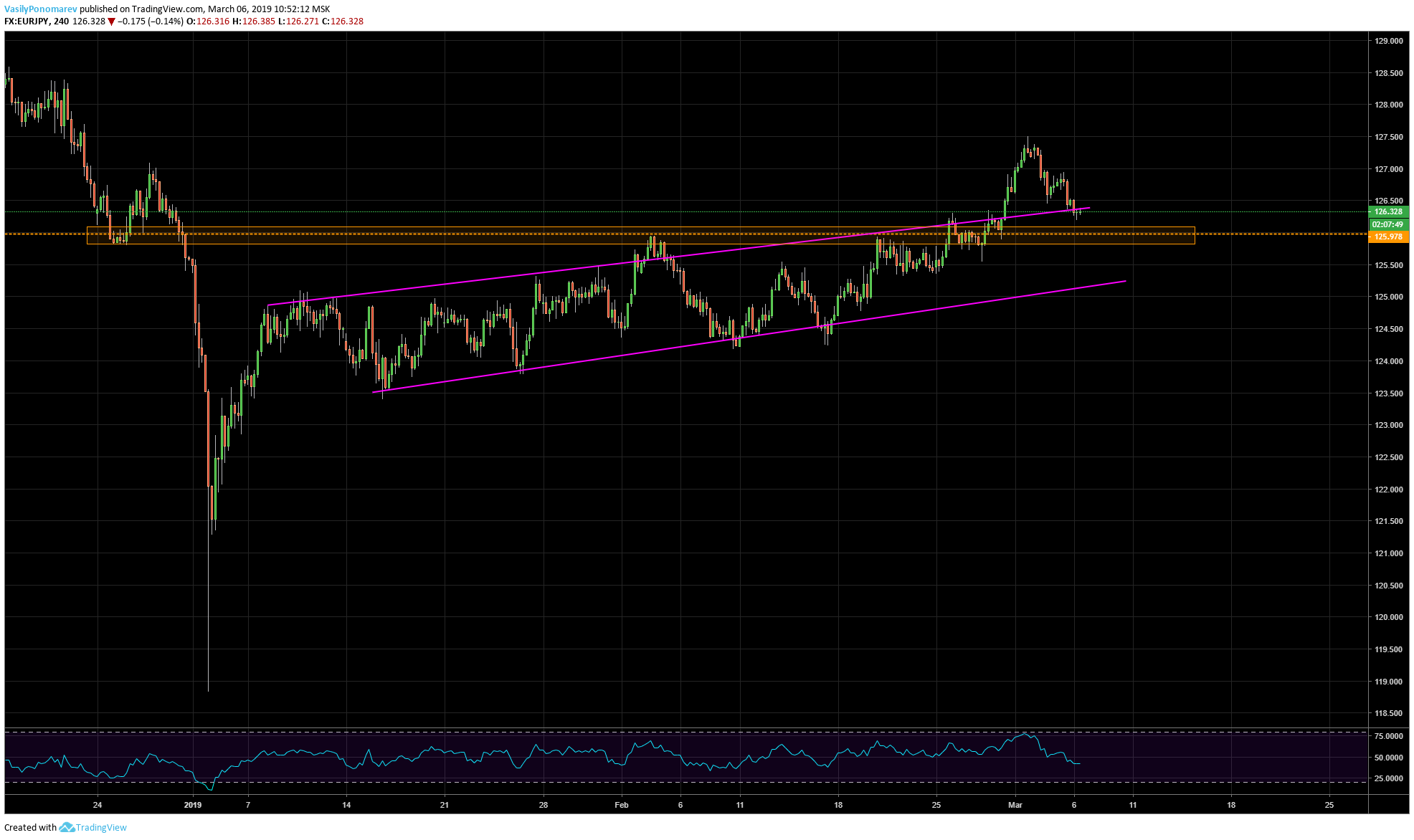Click the O:126.316 open value
This screenshot has width=1414, height=840.
208,22
